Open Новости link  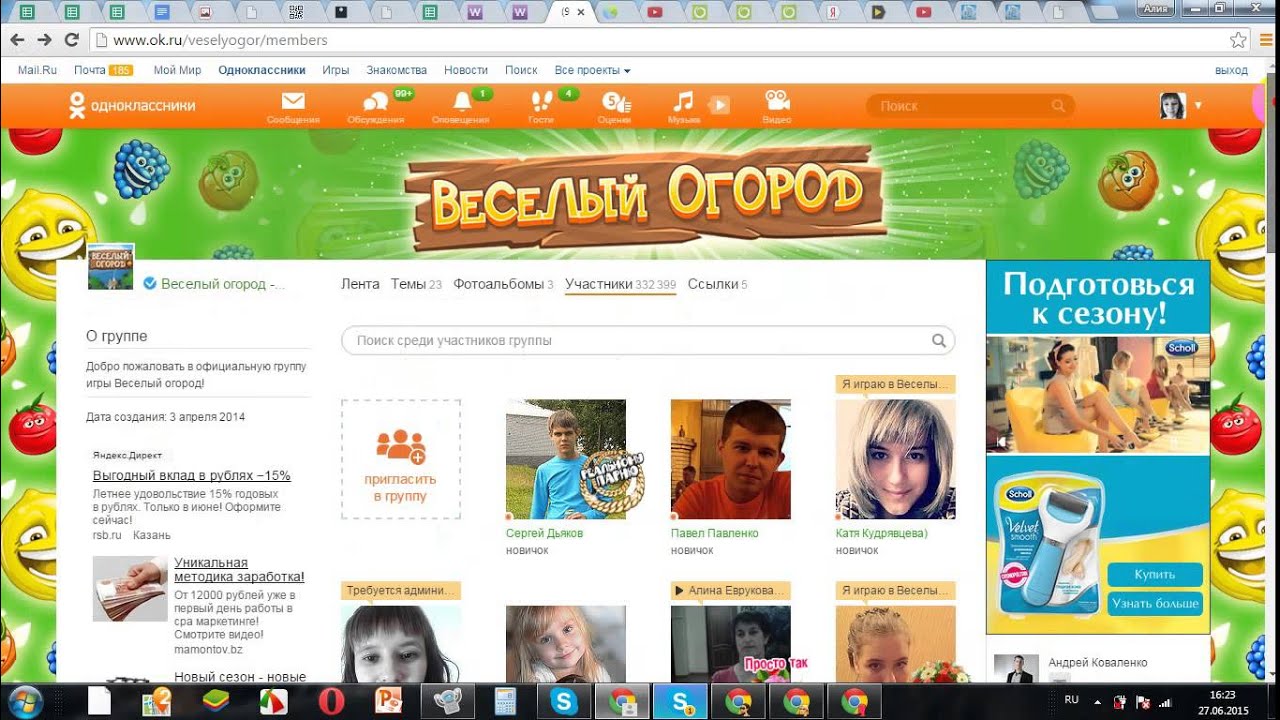(466, 70)
